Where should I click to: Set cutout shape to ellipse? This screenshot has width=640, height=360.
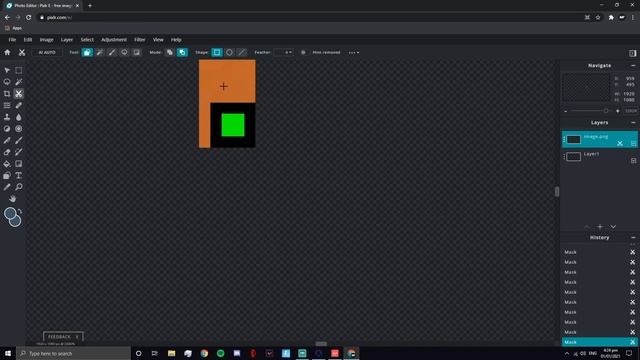229,52
